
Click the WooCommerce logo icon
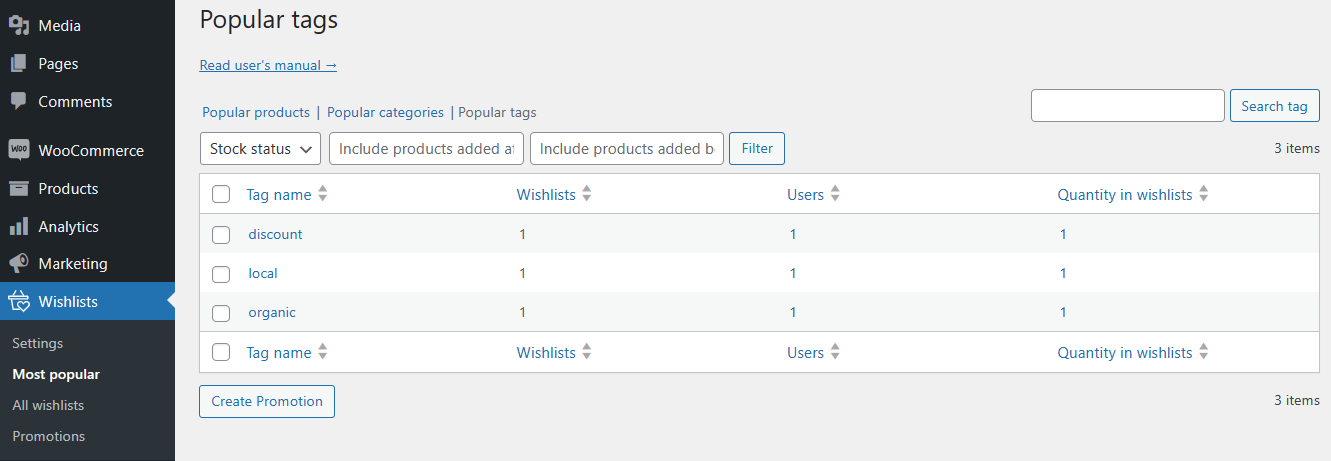click(x=18, y=150)
